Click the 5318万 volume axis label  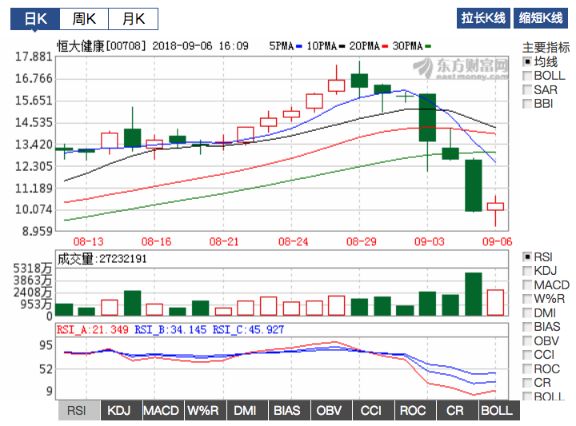pyautogui.click(x=32, y=268)
